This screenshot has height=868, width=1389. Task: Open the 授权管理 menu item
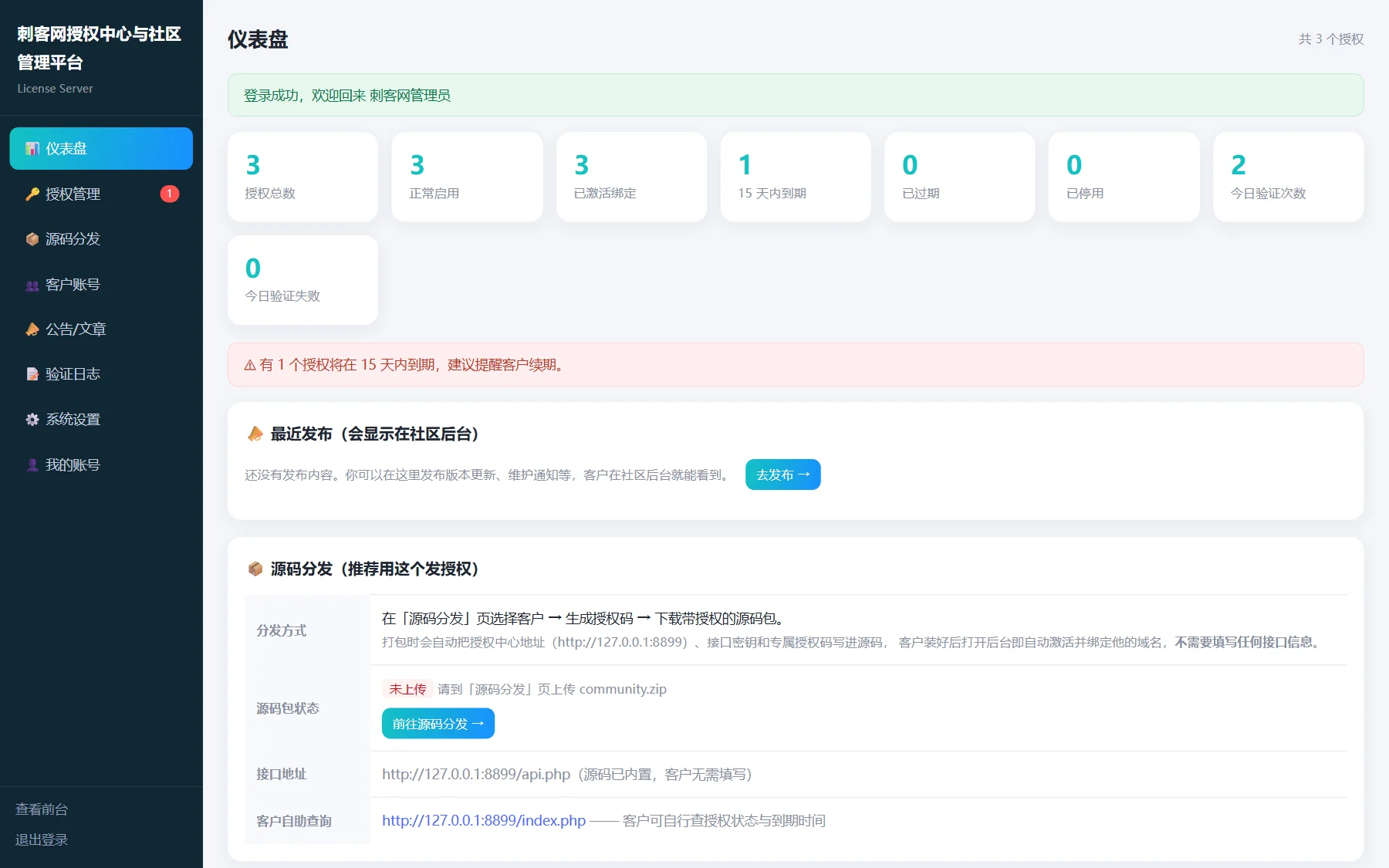click(101, 194)
